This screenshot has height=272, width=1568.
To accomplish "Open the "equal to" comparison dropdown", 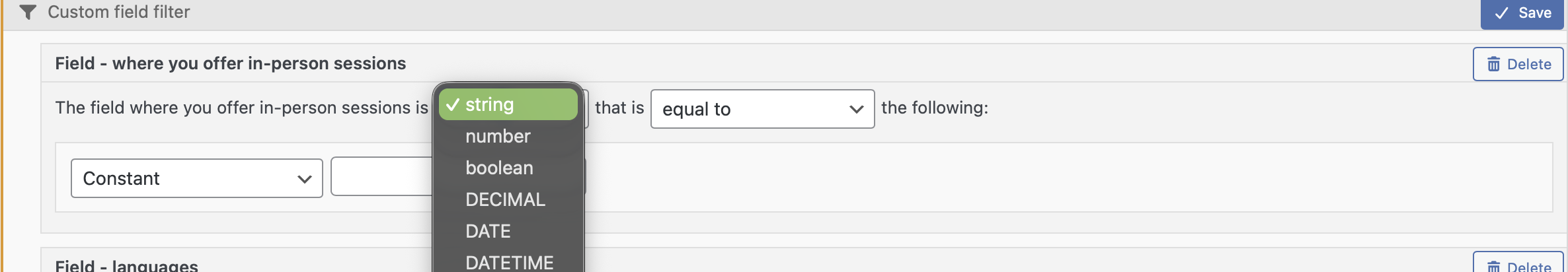I will 762,109.
